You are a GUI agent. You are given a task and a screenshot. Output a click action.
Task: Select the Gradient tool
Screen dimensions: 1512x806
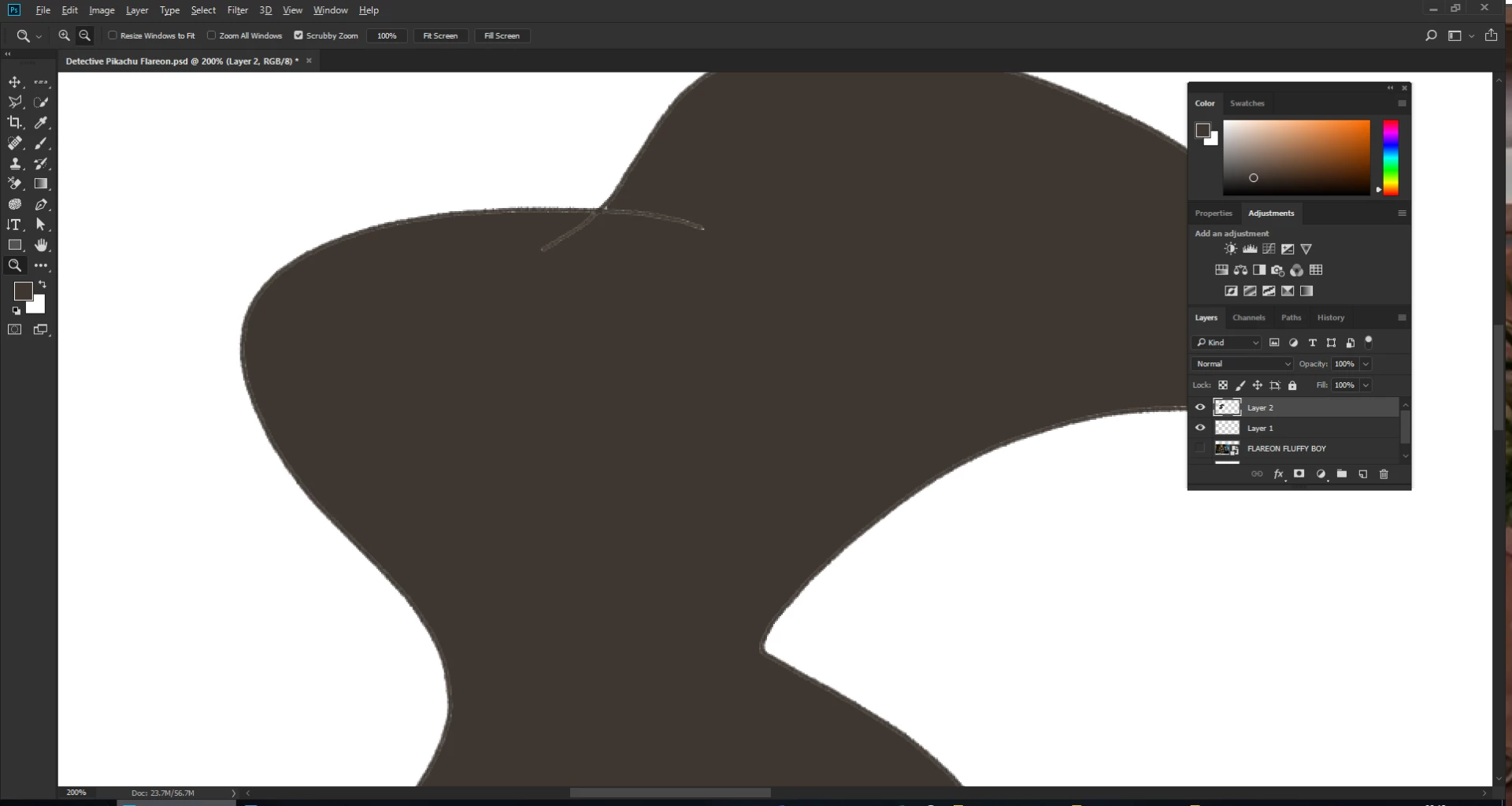[x=41, y=184]
